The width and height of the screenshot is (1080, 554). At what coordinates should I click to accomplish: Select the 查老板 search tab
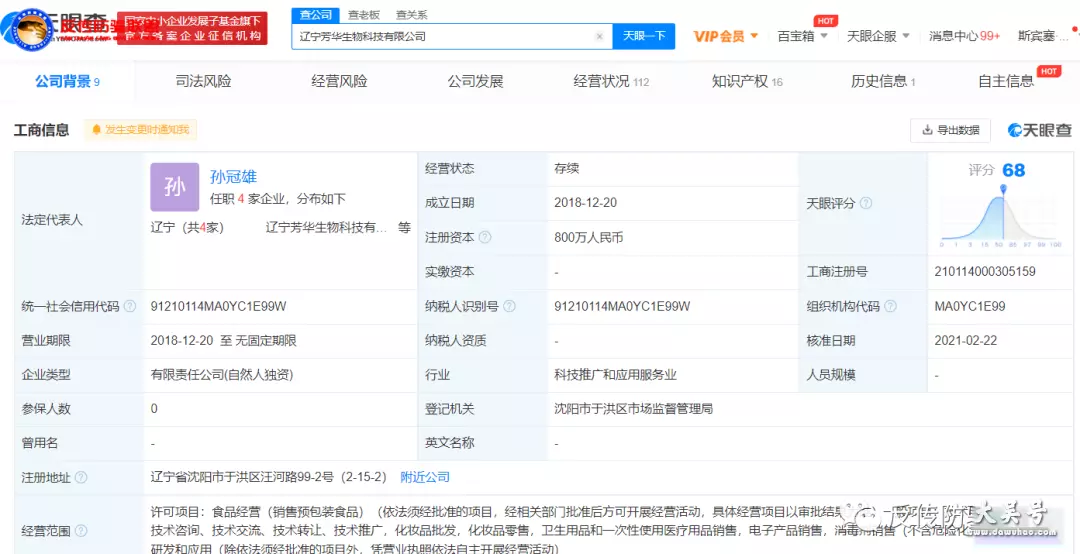[362, 14]
